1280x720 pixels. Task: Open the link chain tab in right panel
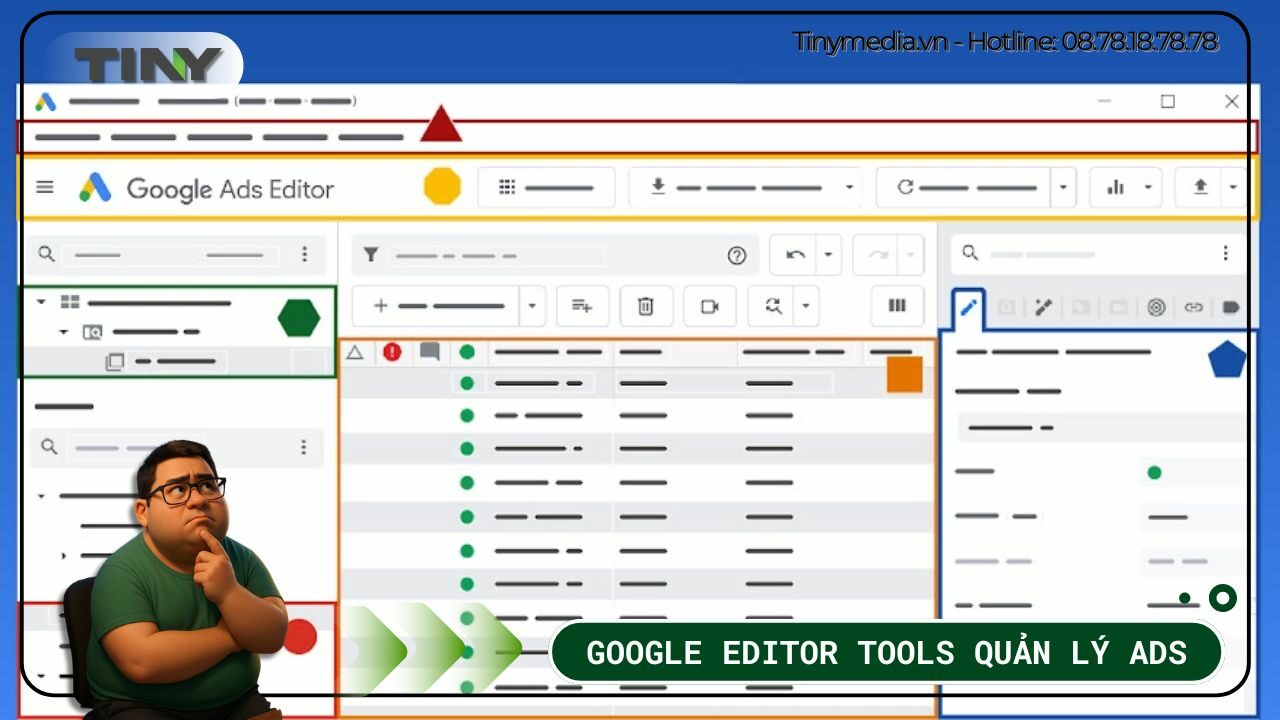click(1193, 308)
